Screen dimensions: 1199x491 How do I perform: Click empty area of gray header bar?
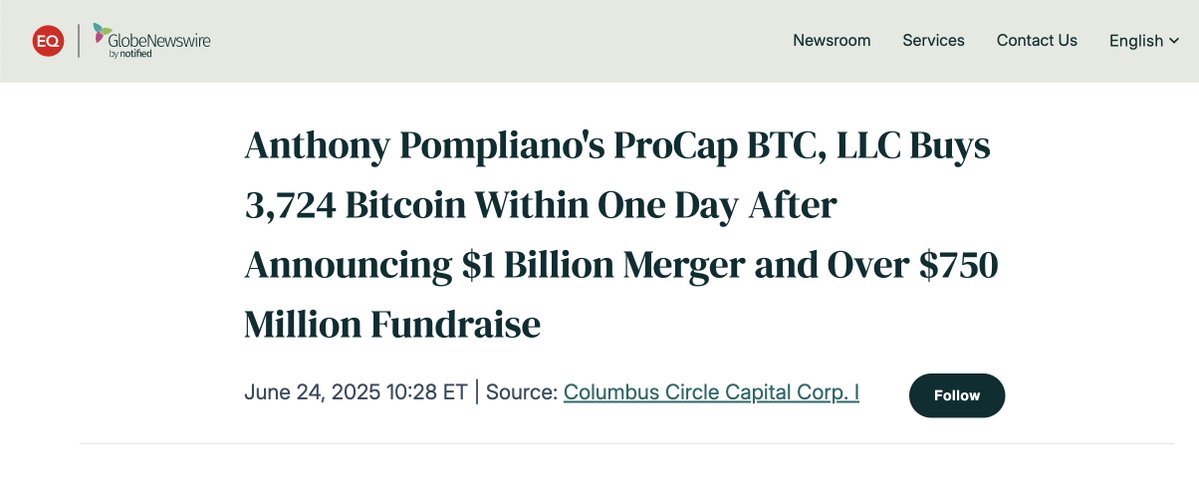(x=497, y=41)
